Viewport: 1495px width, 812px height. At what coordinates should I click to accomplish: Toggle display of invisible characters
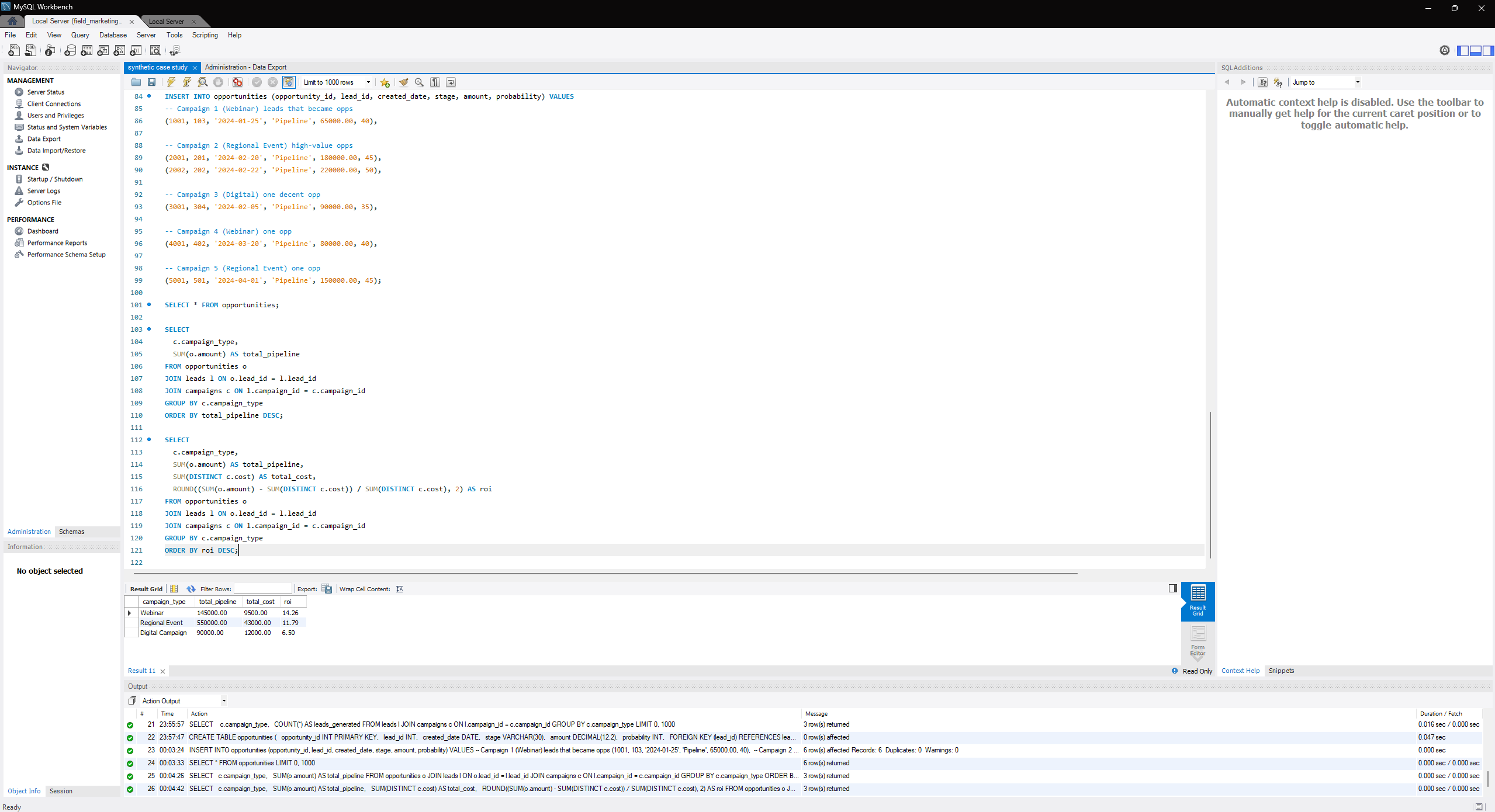(435, 82)
